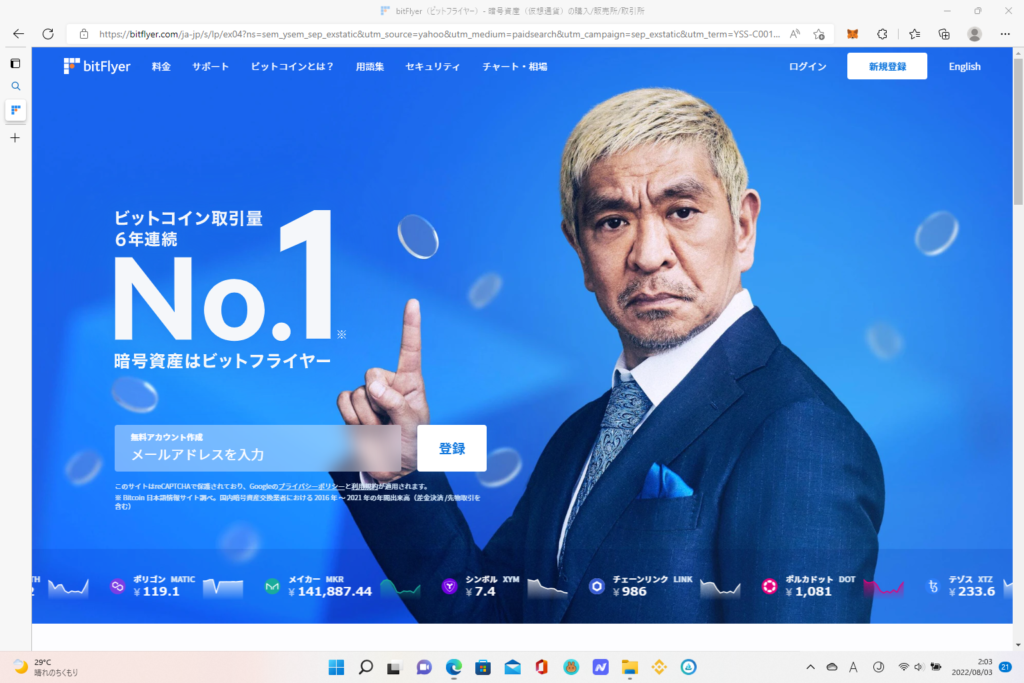Refresh the page with reload icon
This screenshot has width=1024, height=683.
[x=47, y=34]
